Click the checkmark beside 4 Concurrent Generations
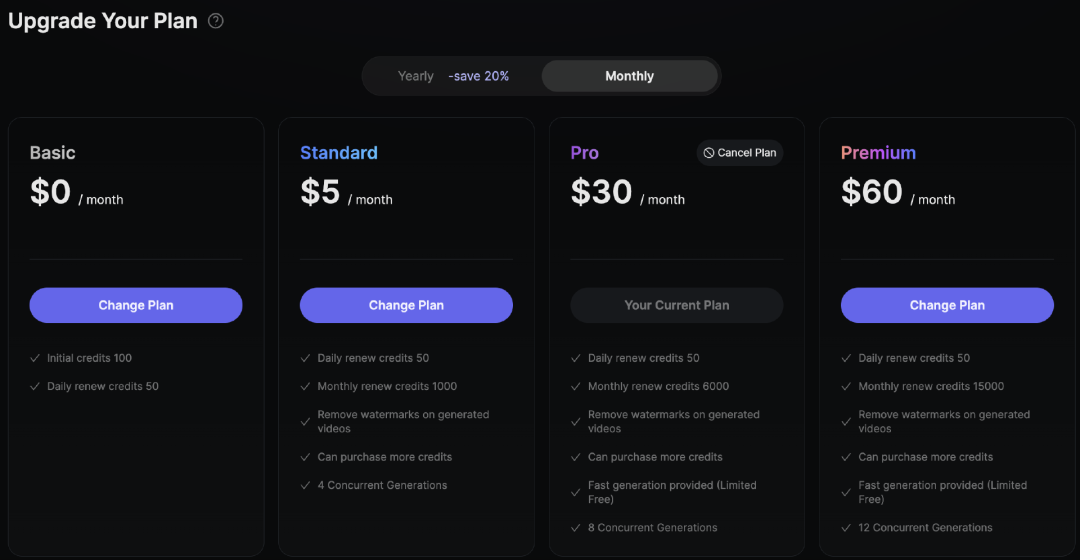 305,486
